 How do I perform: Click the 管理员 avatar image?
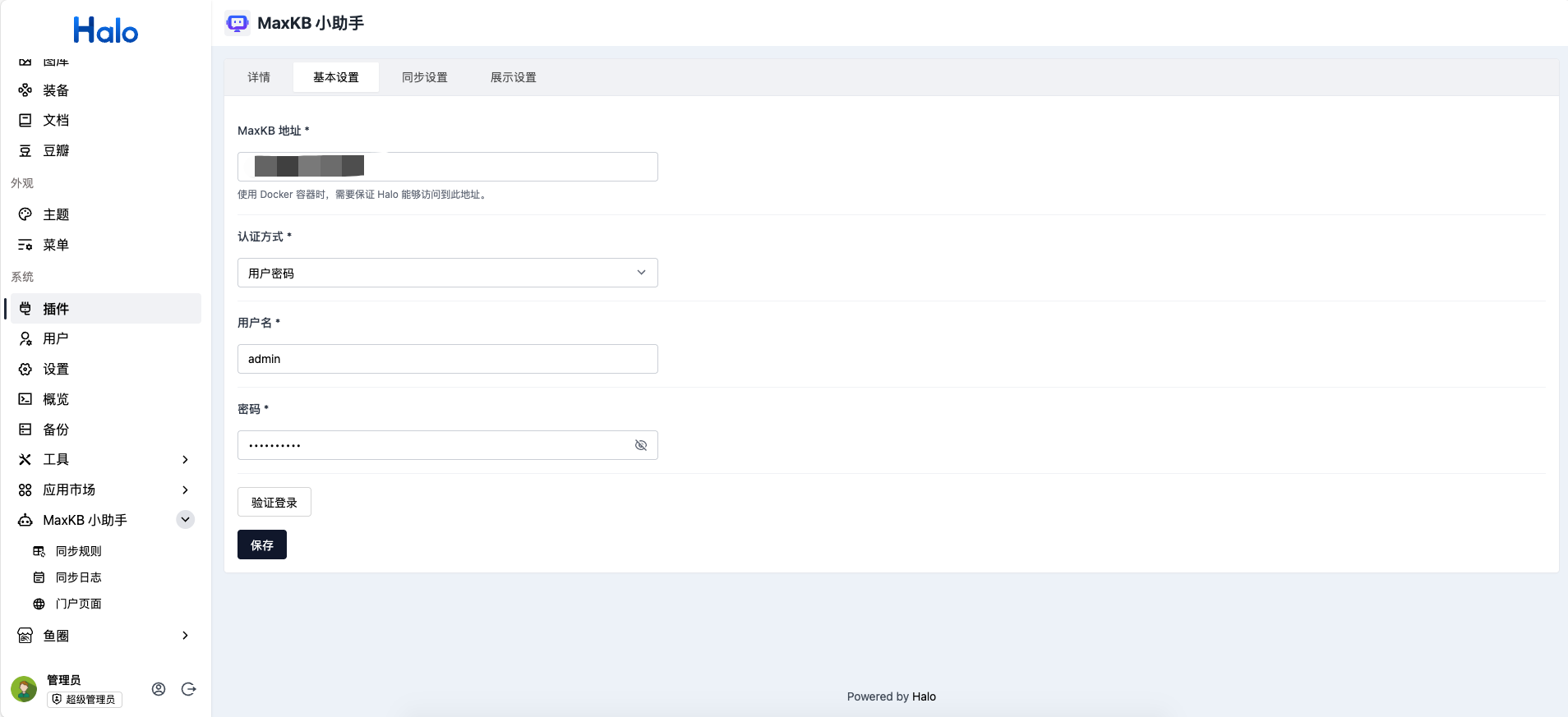coord(24,689)
